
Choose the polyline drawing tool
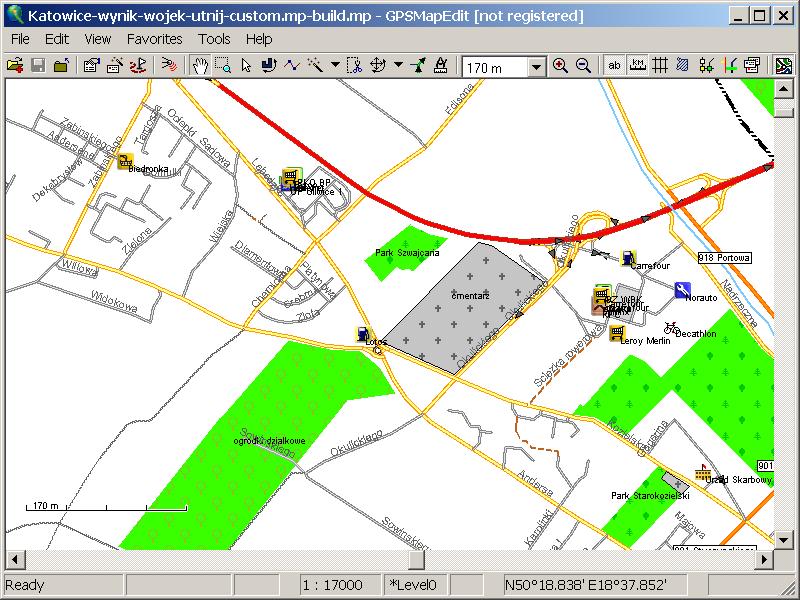click(x=291, y=66)
